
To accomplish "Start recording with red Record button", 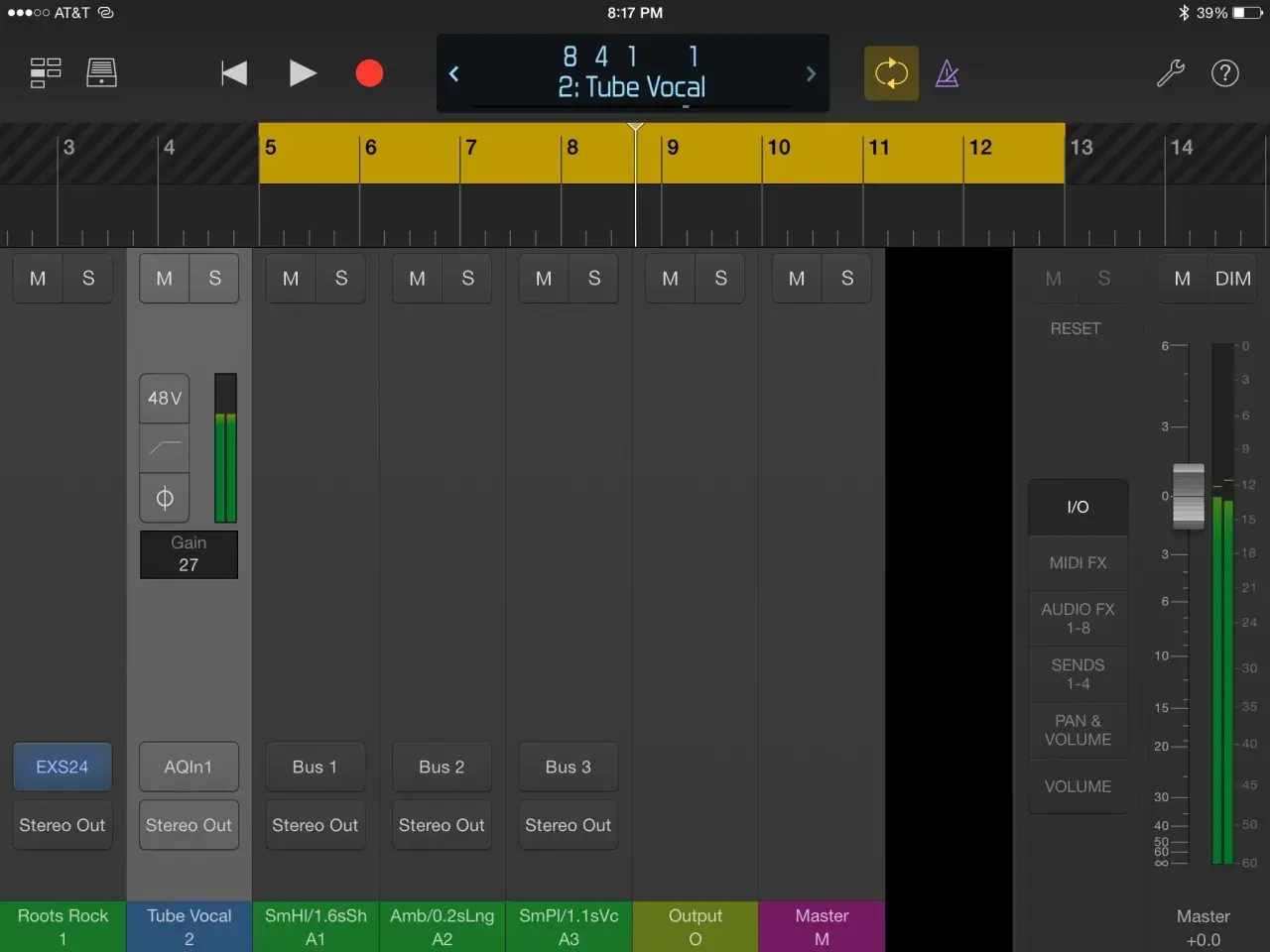I will [x=369, y=73].
